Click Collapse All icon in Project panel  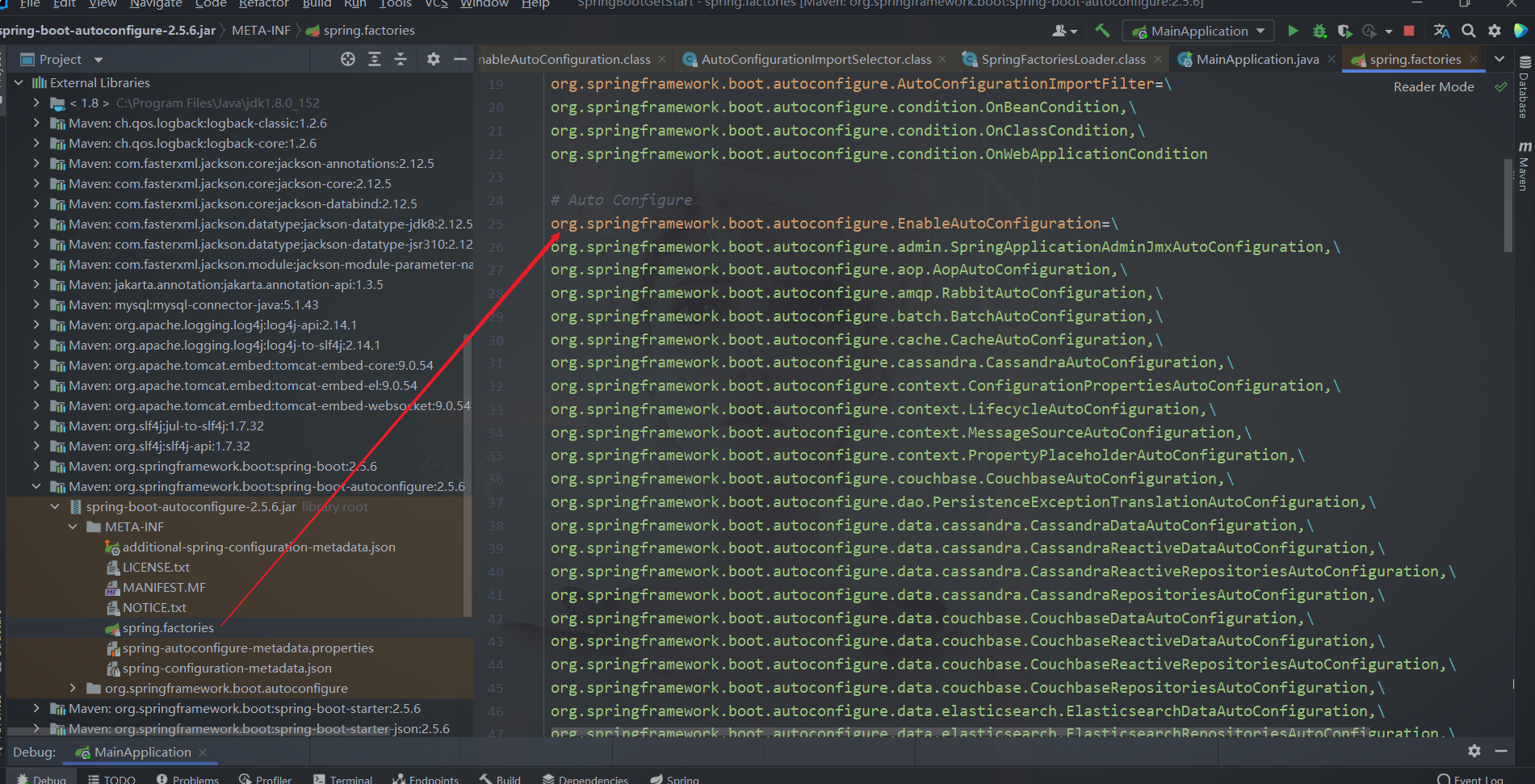click(x=401, y=59)
